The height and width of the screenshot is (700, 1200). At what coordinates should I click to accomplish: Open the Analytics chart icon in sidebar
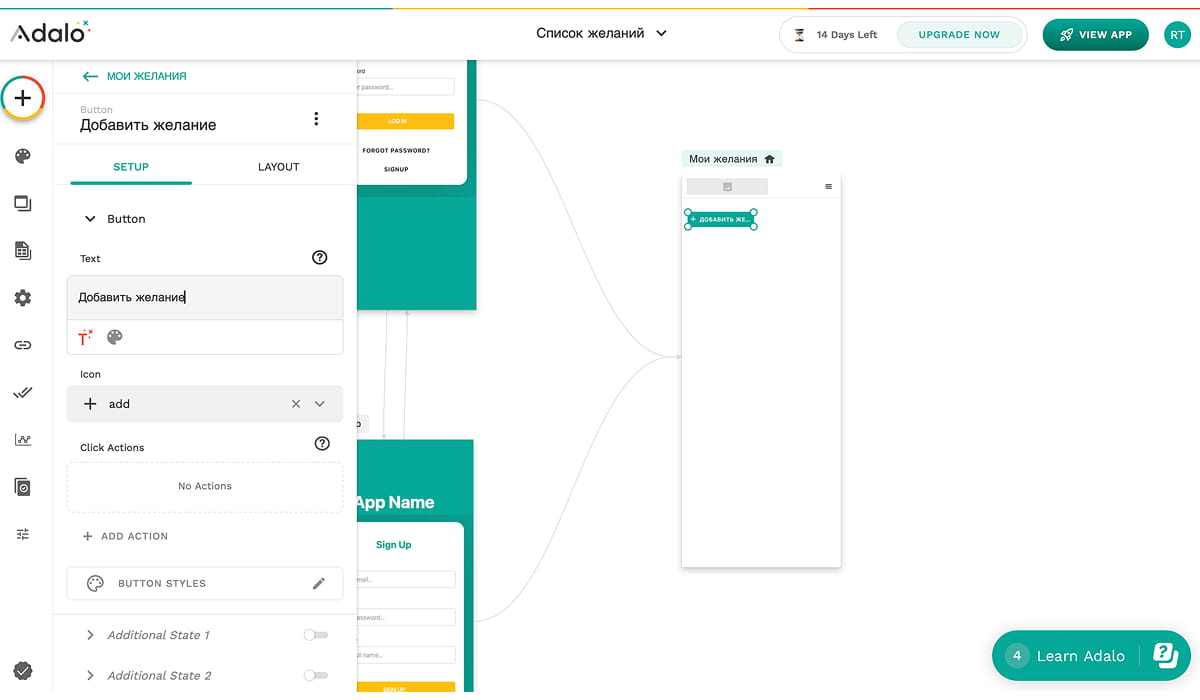click(23, 439)
